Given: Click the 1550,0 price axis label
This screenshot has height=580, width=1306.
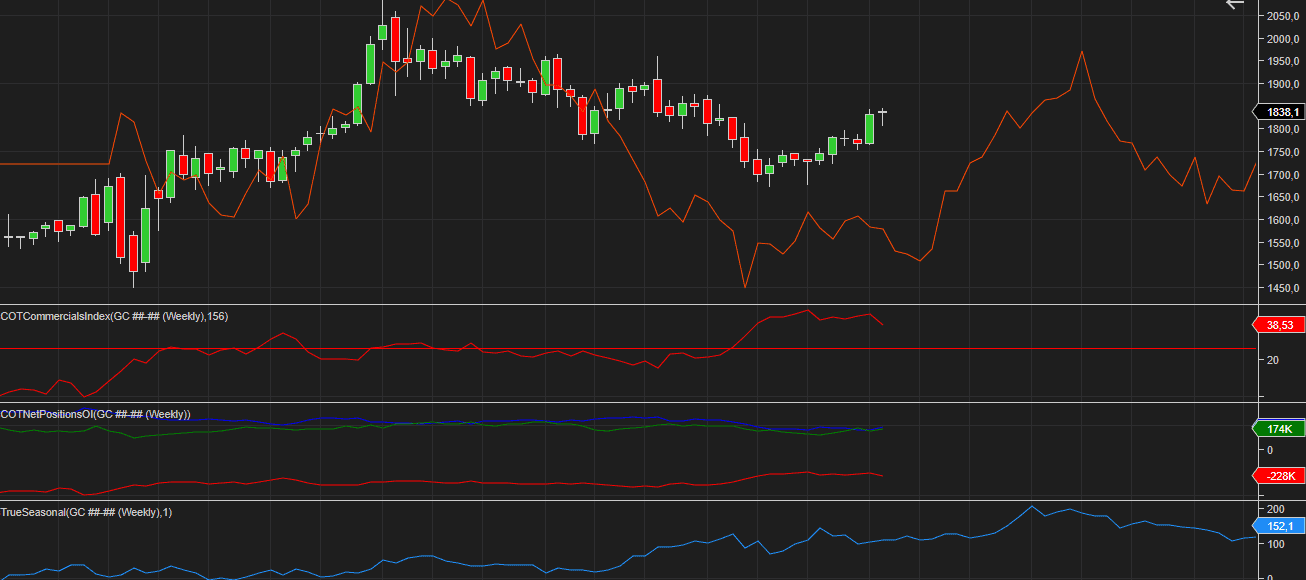Looking at the screenshot, I should [1282, 243].
